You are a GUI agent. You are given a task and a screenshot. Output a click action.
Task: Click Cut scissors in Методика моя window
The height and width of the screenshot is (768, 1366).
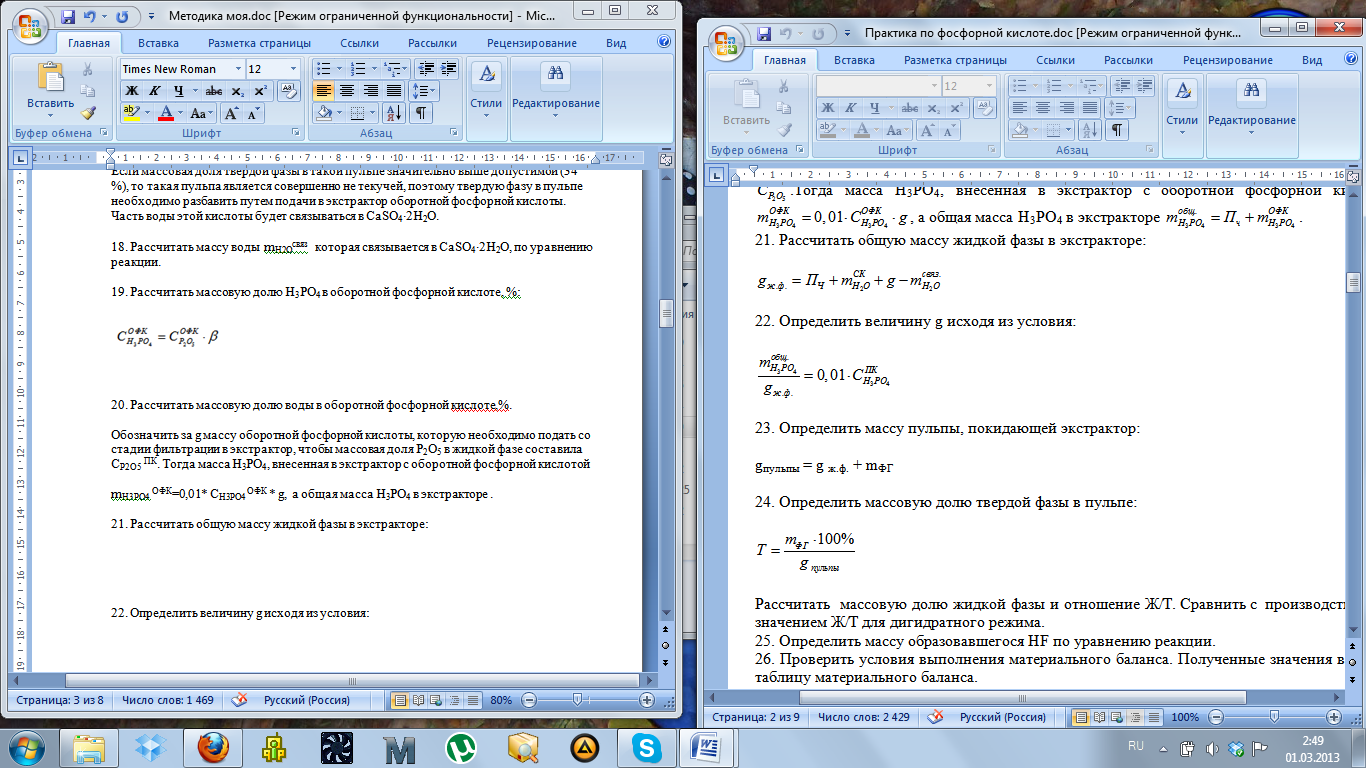point(87,69)
